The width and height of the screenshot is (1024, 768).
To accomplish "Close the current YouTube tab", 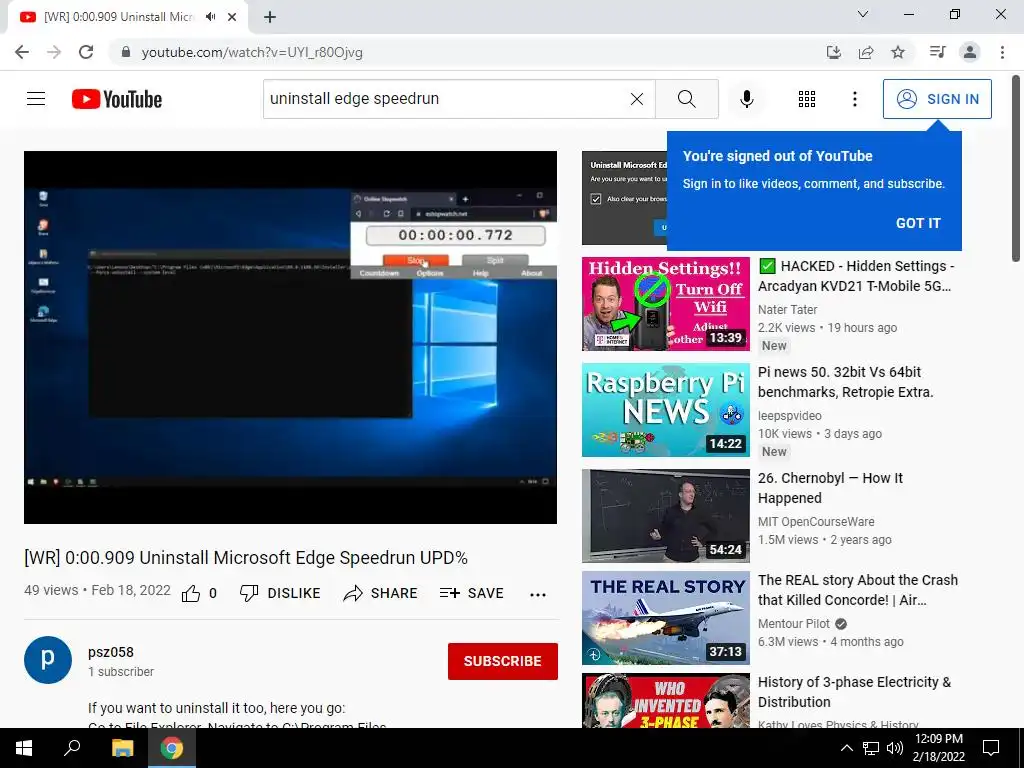I will pos(232,17).
